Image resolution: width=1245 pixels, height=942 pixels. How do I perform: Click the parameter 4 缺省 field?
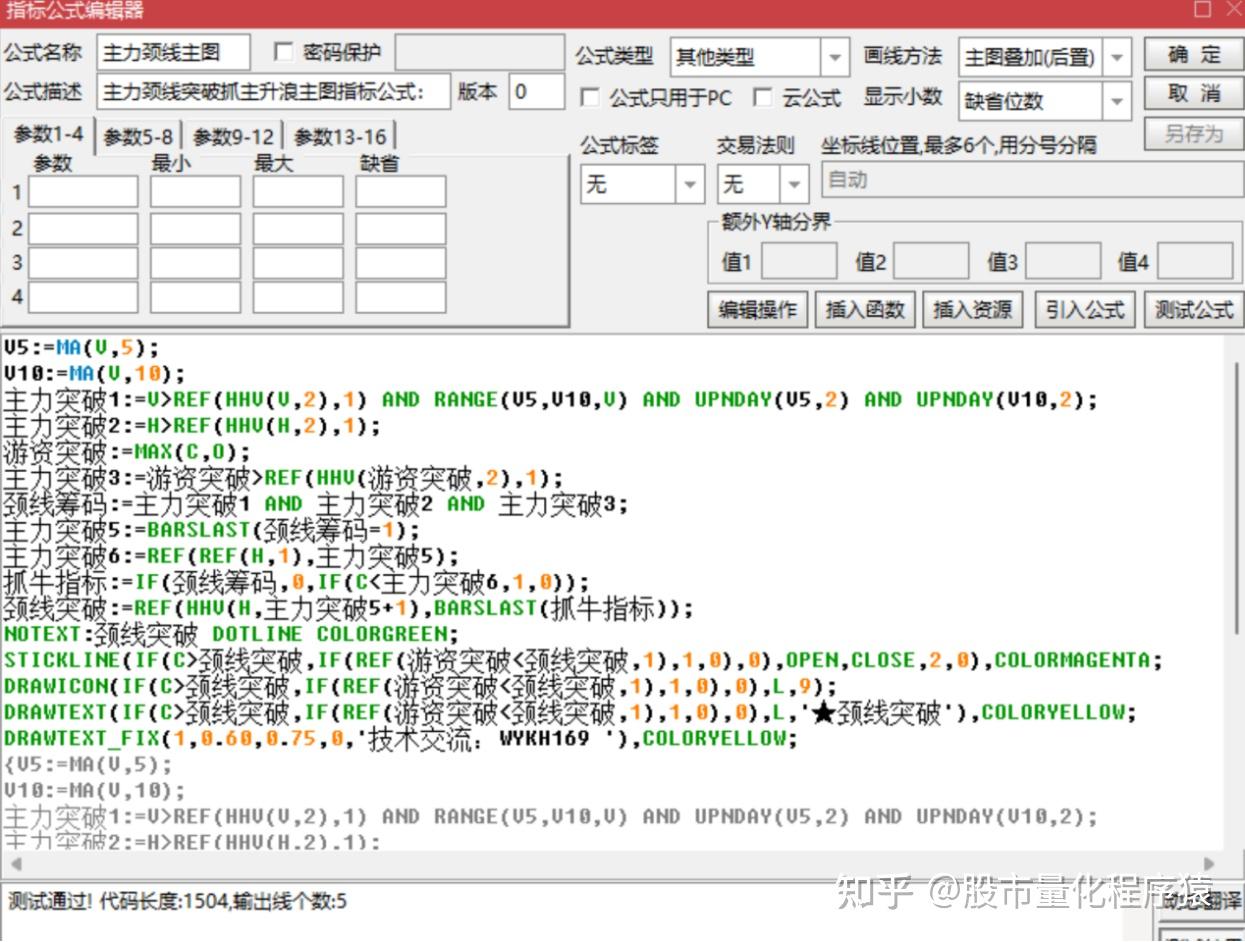pos(401,297)
